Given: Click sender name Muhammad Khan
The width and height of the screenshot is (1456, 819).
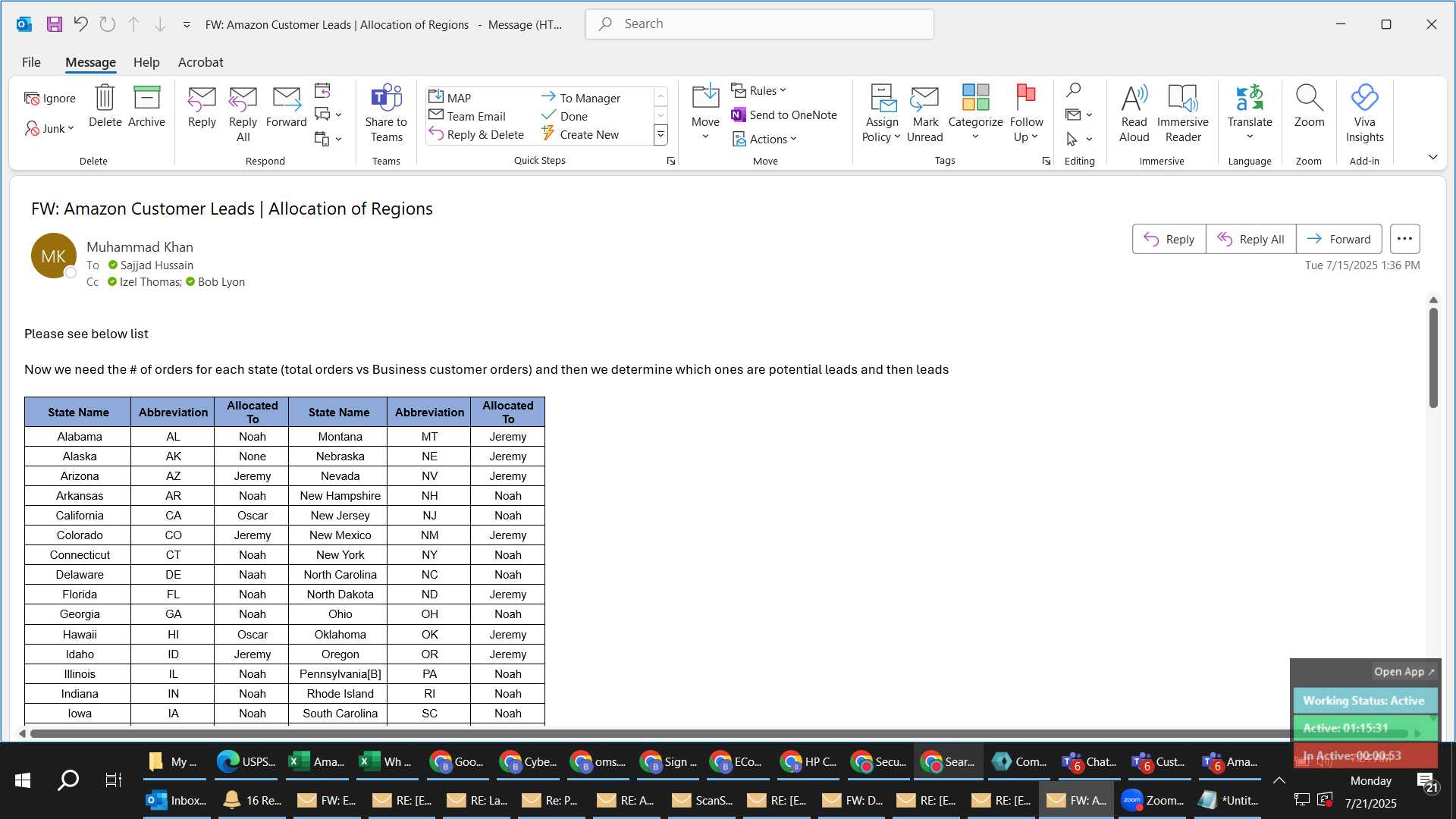Looking at the screenshot, I should click(x=140, y=246).
